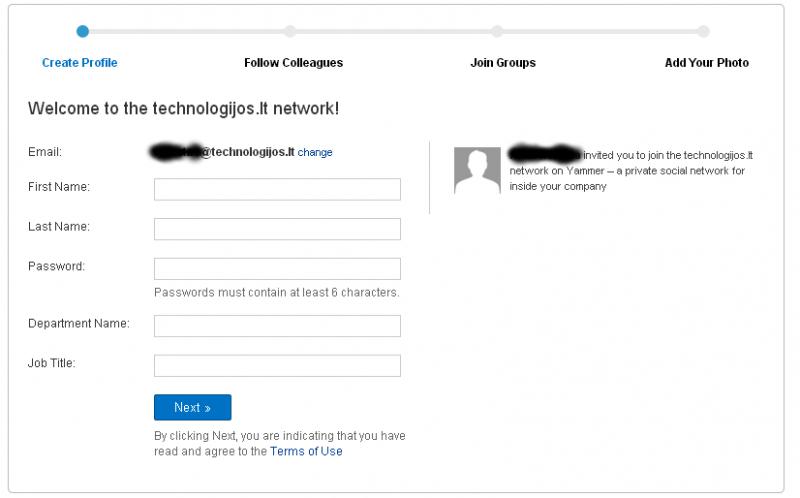The image size is (800, 498).
Task: Click the Join Groups progress dot
Action: [x=497, y=32]
